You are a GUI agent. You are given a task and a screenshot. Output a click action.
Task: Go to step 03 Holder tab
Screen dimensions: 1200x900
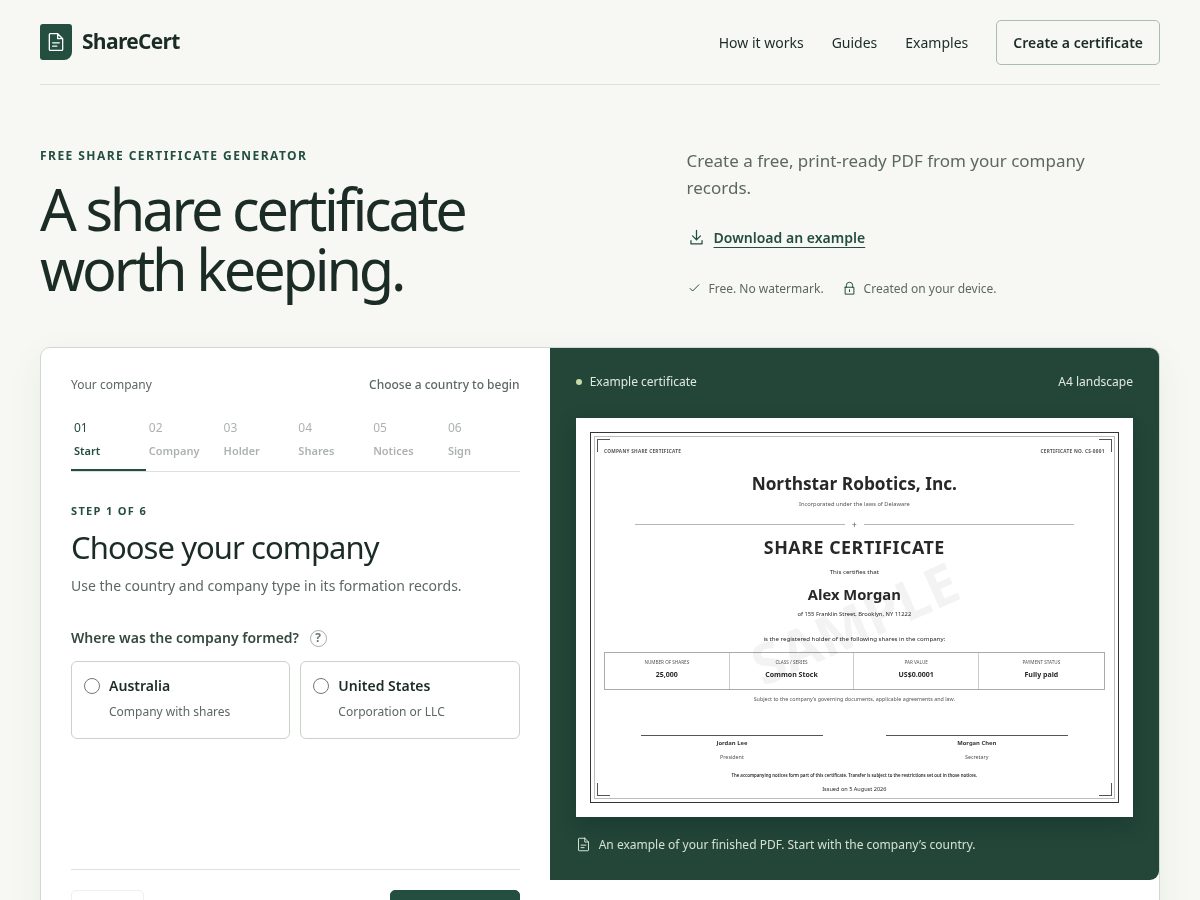258,439
